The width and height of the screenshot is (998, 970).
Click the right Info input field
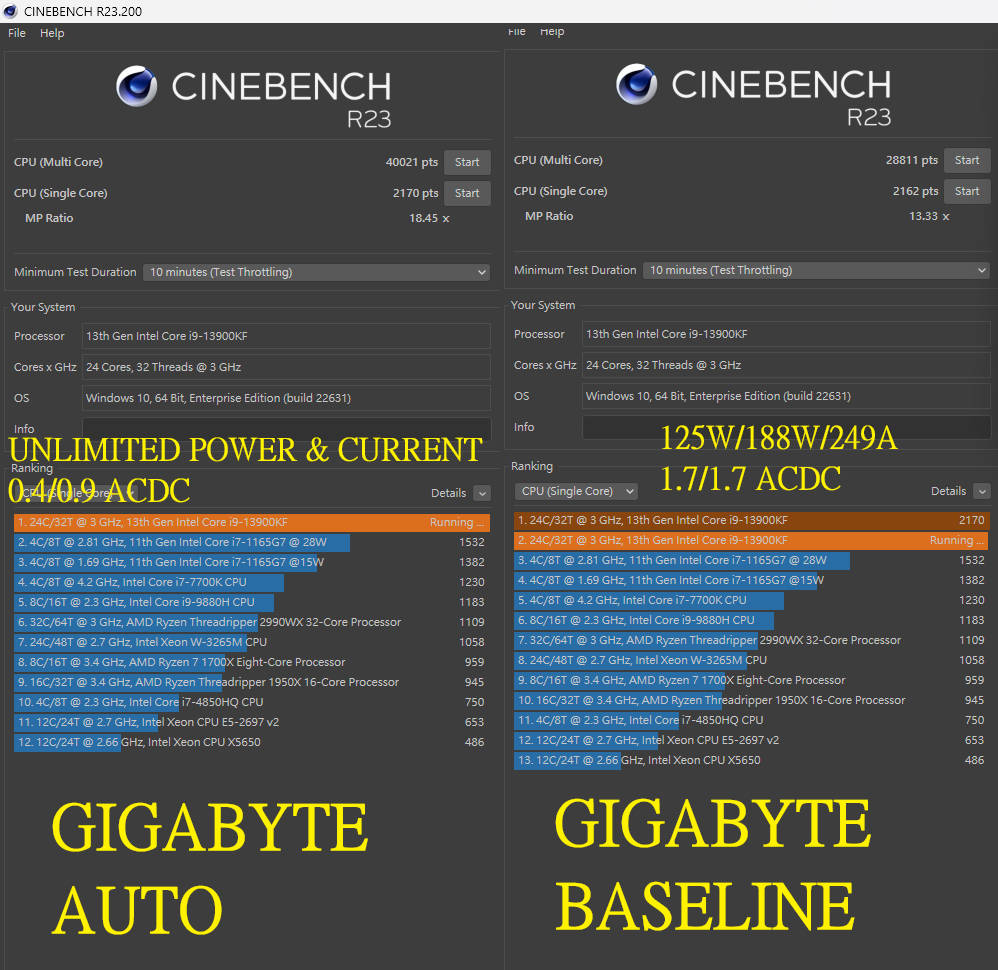pyautogui.click(x=786, y=427)
